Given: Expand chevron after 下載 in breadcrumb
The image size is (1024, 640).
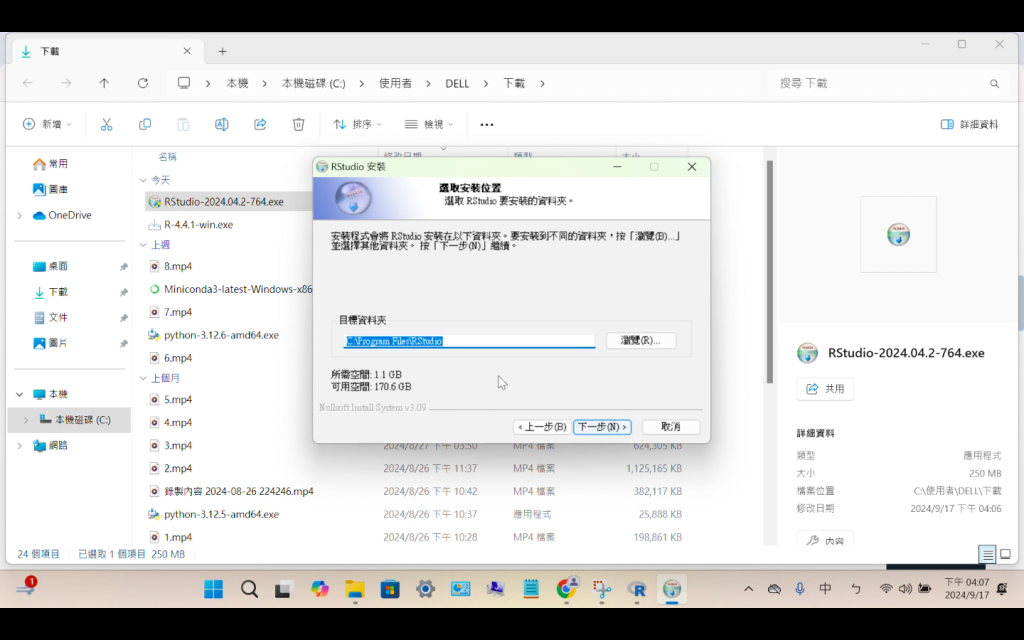Looking at the screenshot, I should click(542, 84).
